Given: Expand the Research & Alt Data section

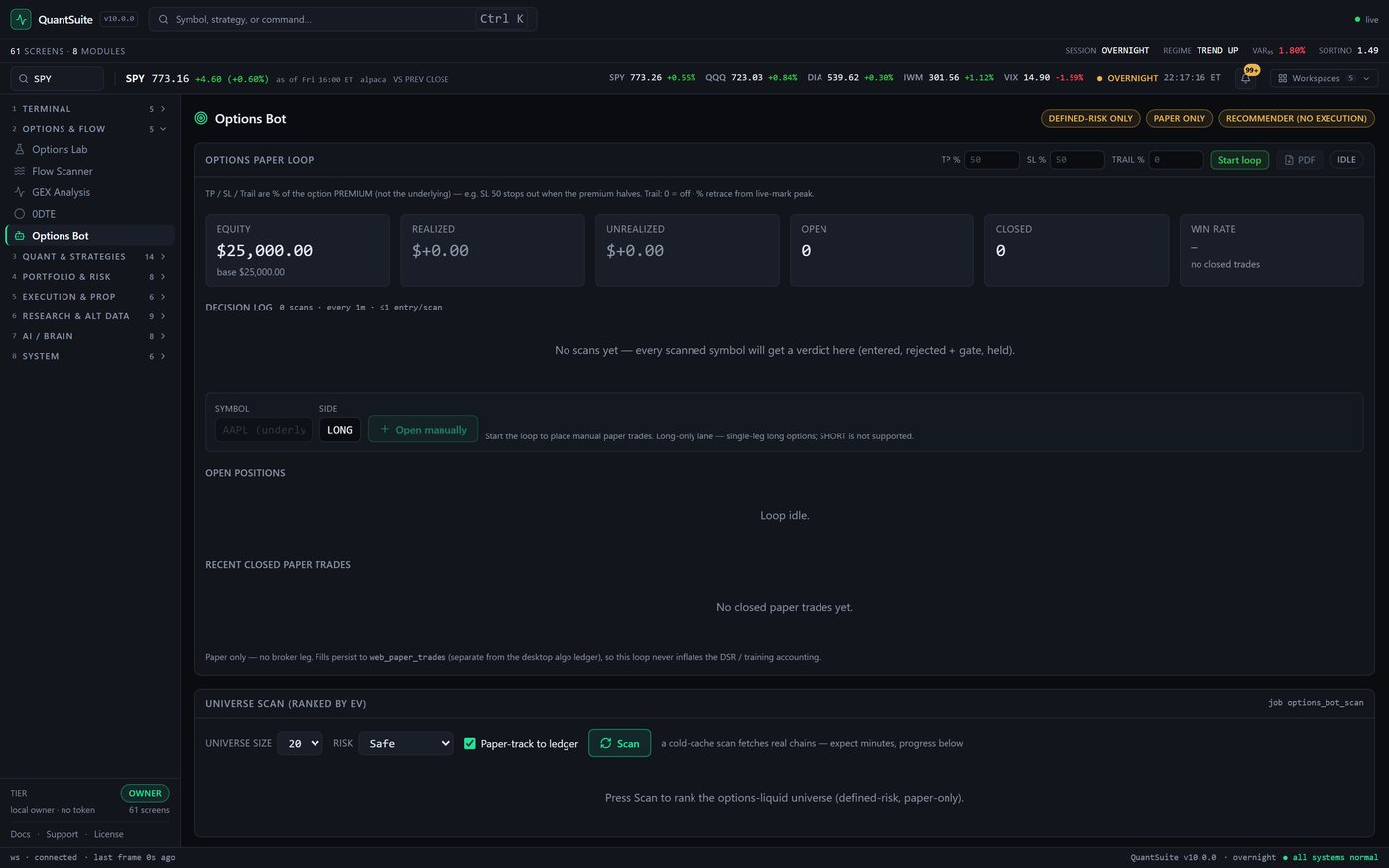Looking at the screenshot, I should point(89,316).
